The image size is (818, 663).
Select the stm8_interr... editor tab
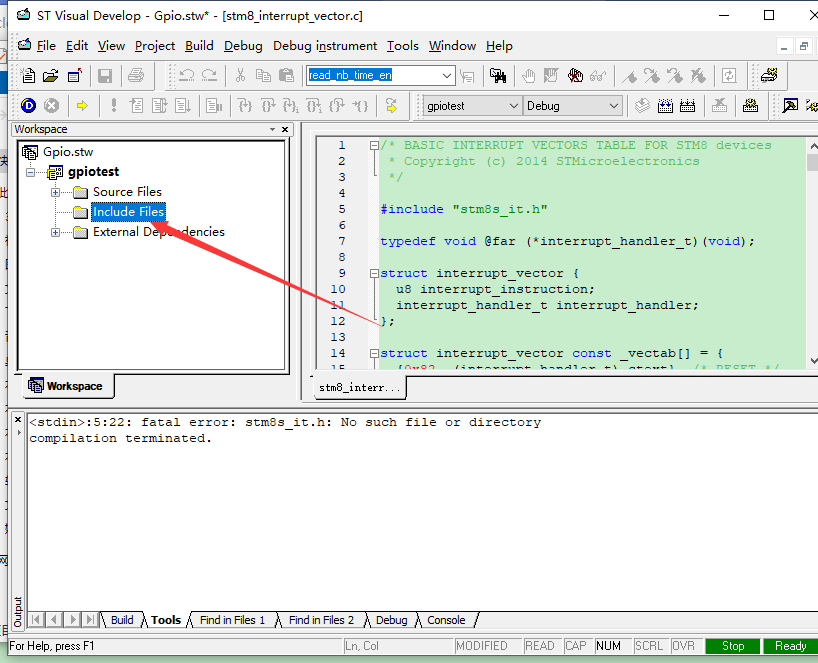[x=360, y=388]
